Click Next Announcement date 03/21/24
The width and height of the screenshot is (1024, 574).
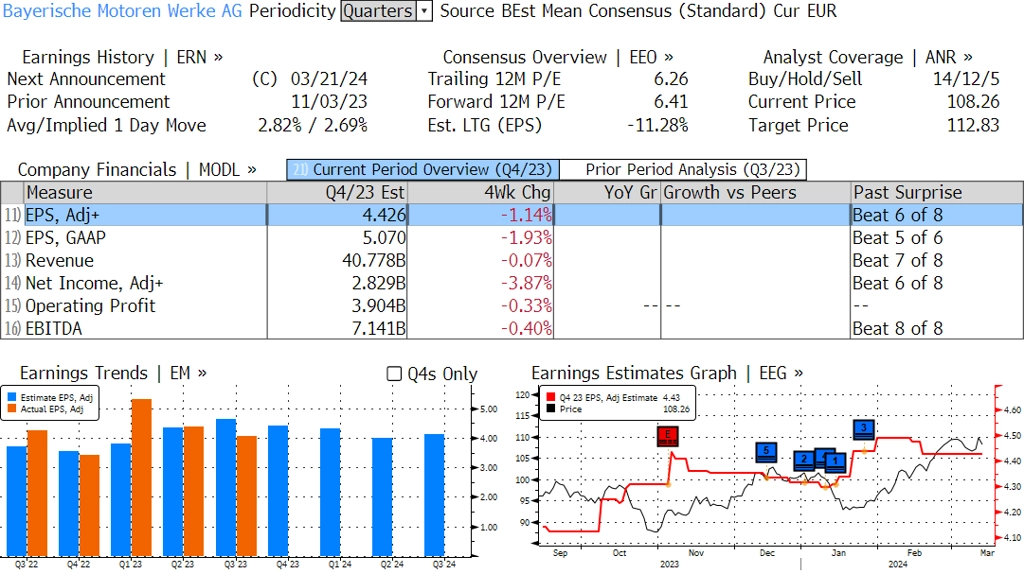[329, 79]
